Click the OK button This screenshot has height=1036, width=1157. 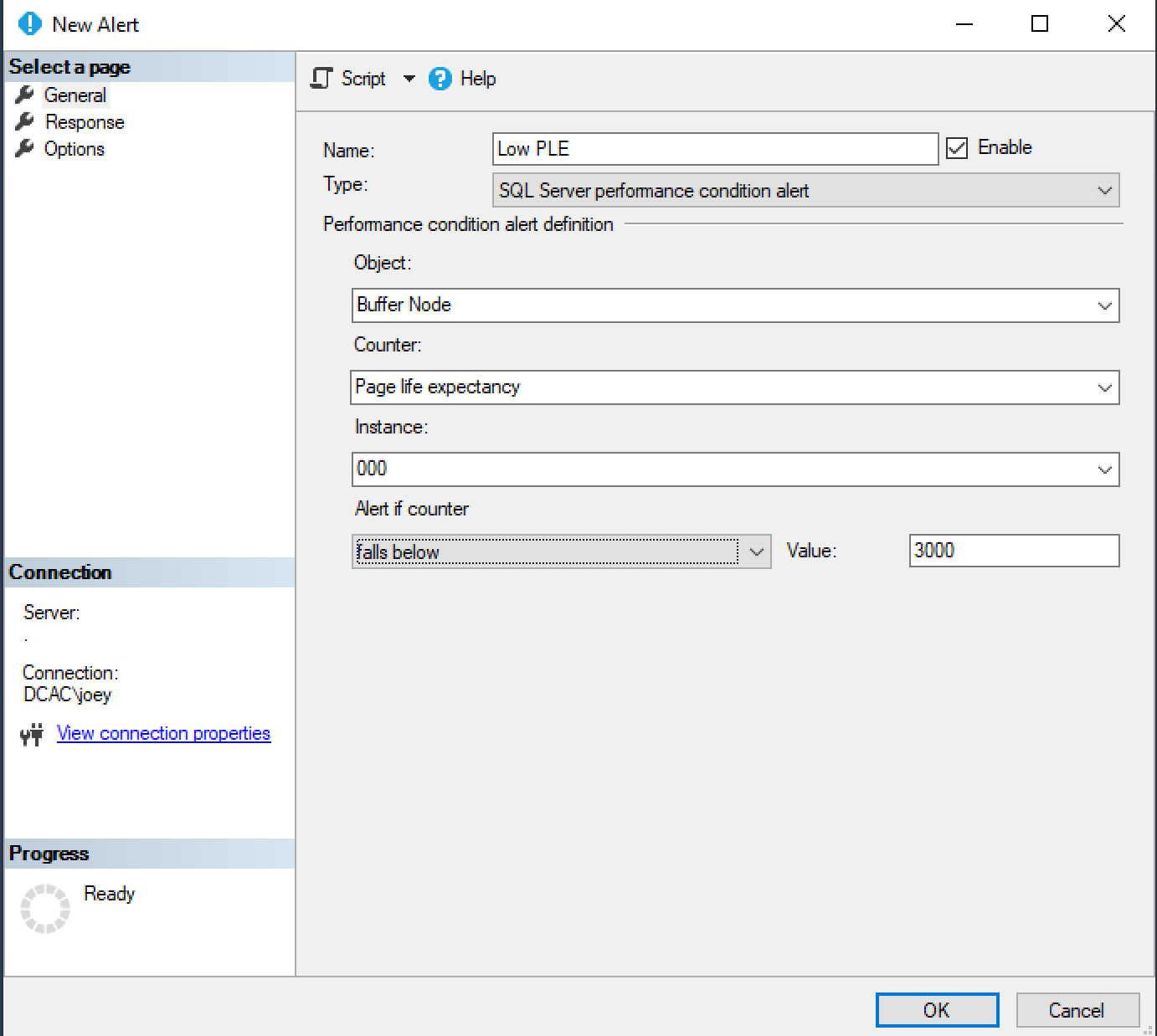pyautogui.click(x=937, y=1010)
